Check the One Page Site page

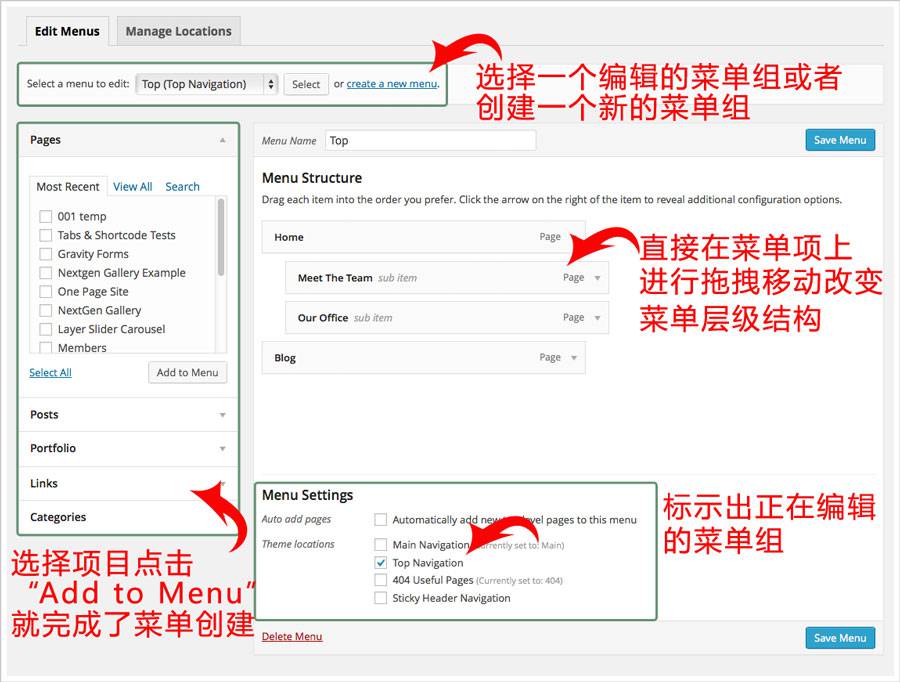[x=45, y=291]
